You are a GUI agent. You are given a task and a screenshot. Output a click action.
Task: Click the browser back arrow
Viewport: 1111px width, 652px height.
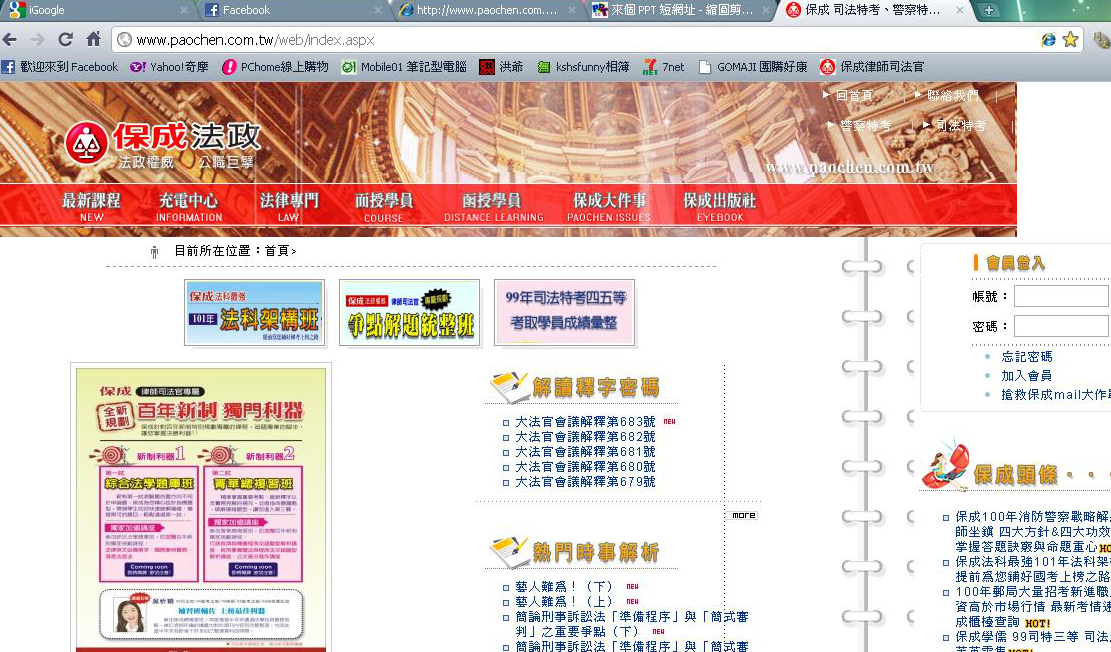point(10,40)
